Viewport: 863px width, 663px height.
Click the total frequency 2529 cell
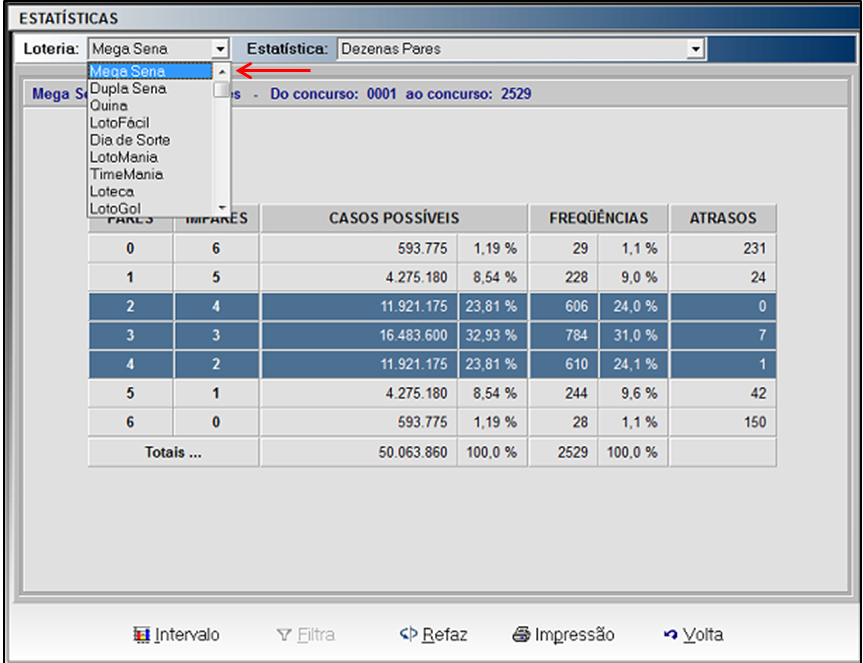564,452
